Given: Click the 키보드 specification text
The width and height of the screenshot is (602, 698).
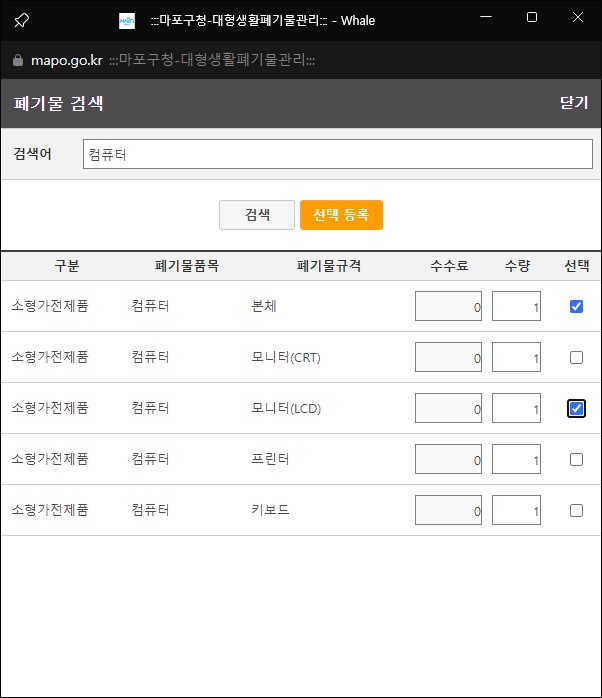Looking at the screenshot, I should coord(270,510).
